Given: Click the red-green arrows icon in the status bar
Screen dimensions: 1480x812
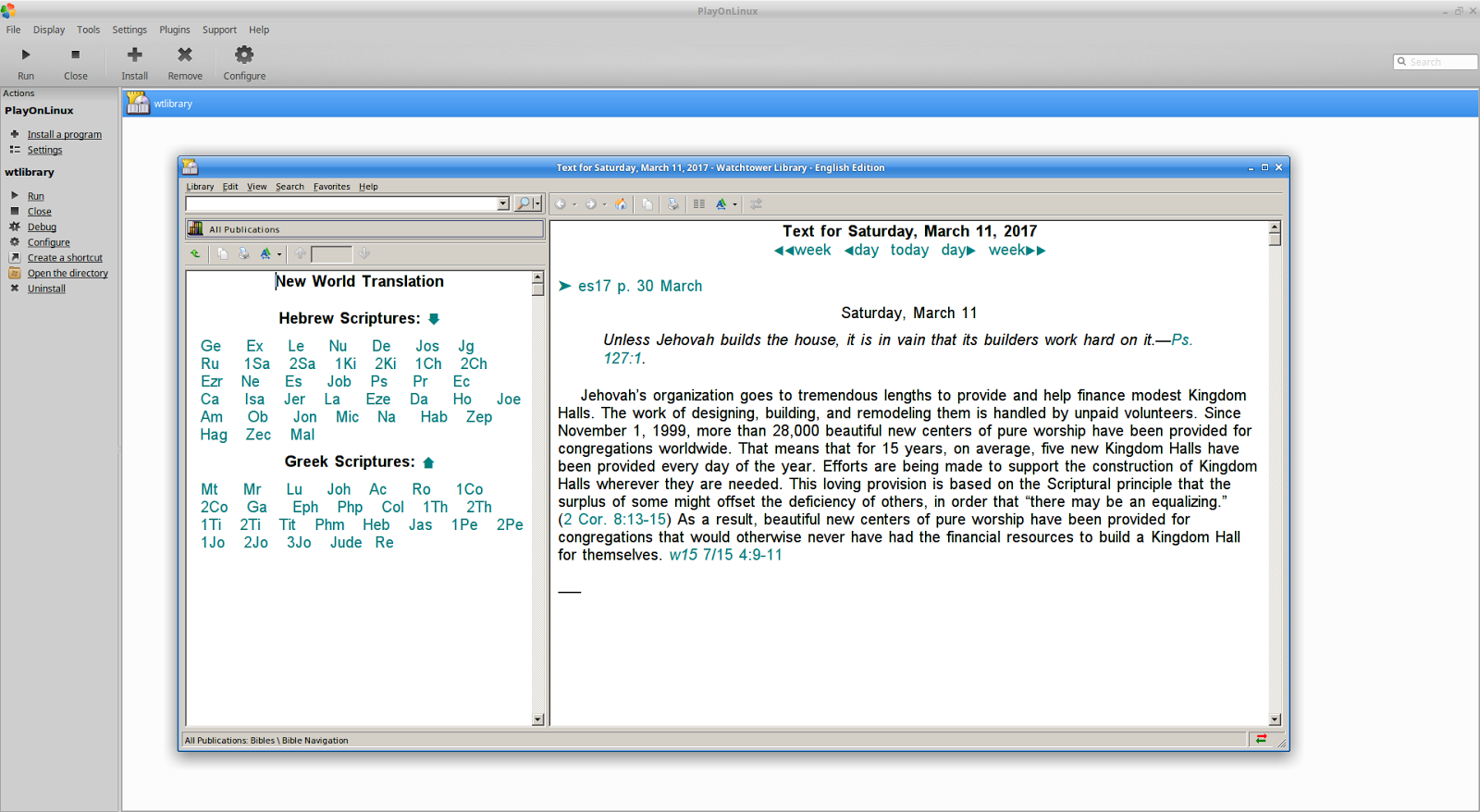Looking at the screenshot, I should [1261, 739].
